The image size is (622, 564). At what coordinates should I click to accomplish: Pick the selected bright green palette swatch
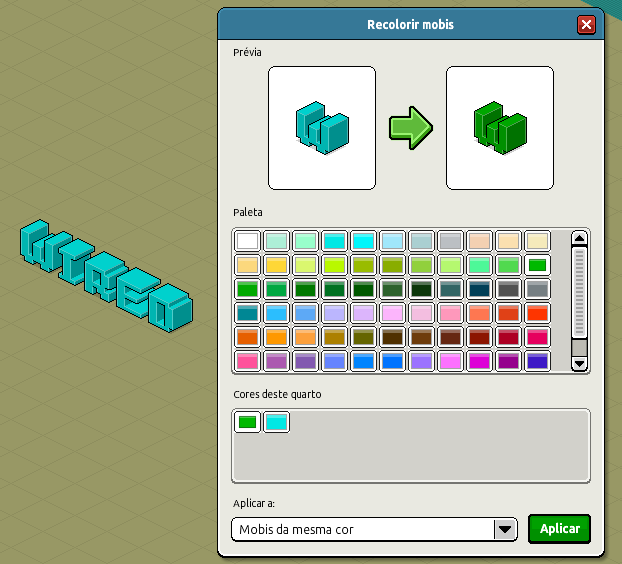click(x=538, y=265)
